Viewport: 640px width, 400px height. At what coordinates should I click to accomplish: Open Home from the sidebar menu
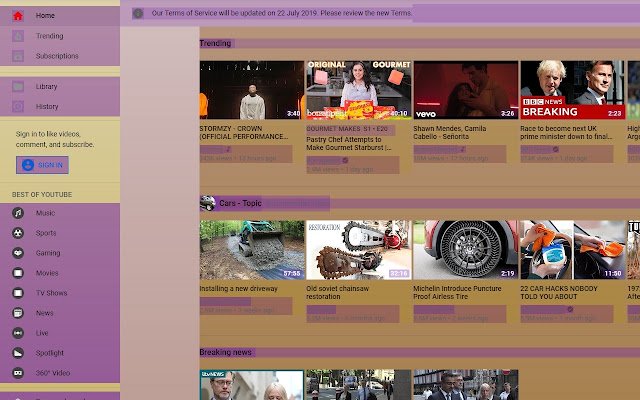[60, 16]
